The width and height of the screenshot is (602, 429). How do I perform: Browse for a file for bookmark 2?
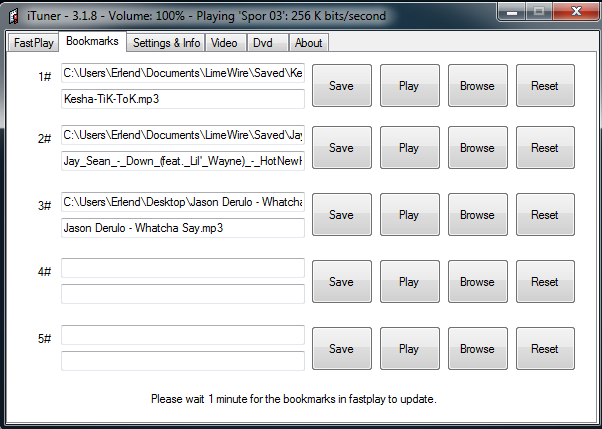tap(477, 148)
